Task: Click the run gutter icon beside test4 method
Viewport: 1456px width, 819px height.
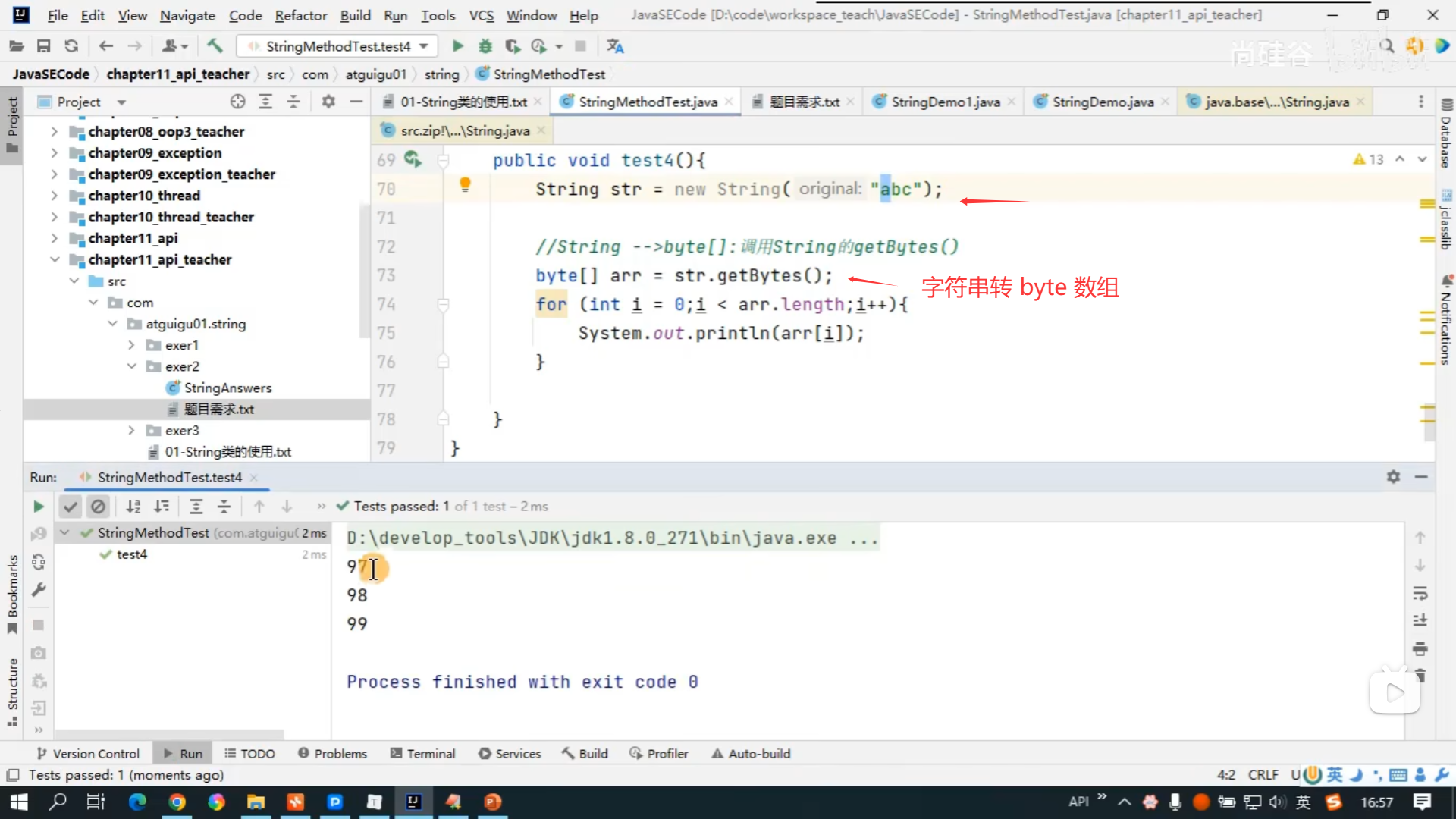Action: coord(412,159)
